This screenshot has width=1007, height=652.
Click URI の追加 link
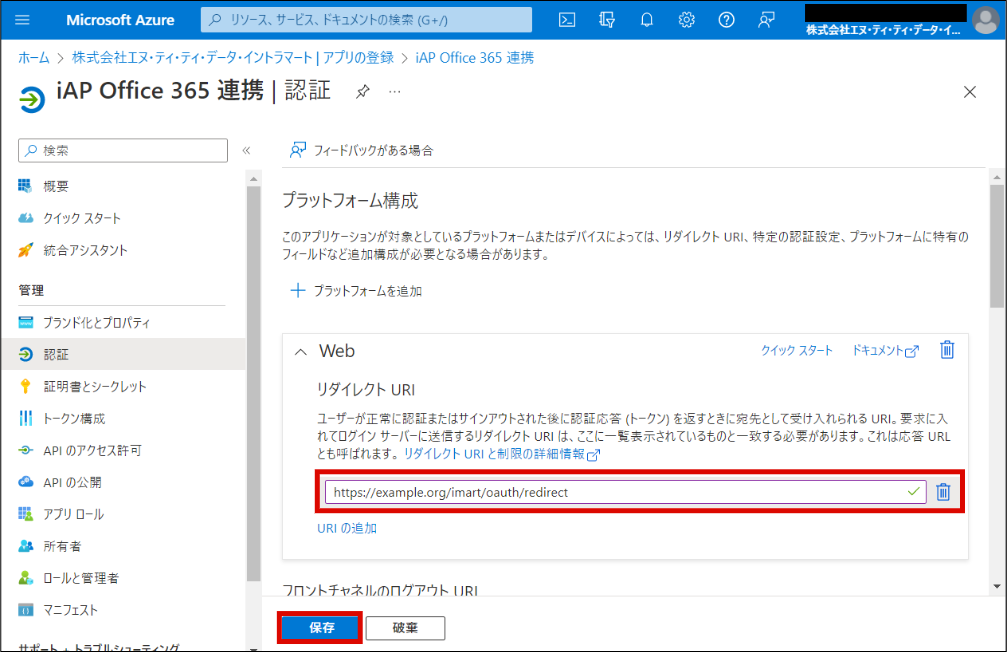[346, 528]
